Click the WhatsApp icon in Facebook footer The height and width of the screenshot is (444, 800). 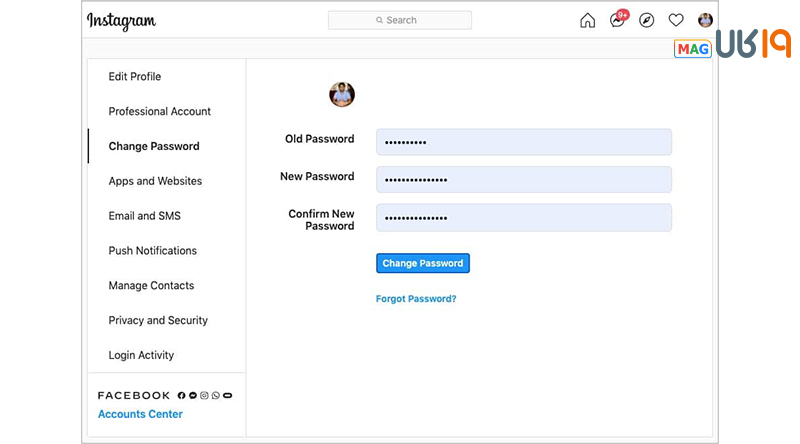pyautogui.click(x=216, y=396)
